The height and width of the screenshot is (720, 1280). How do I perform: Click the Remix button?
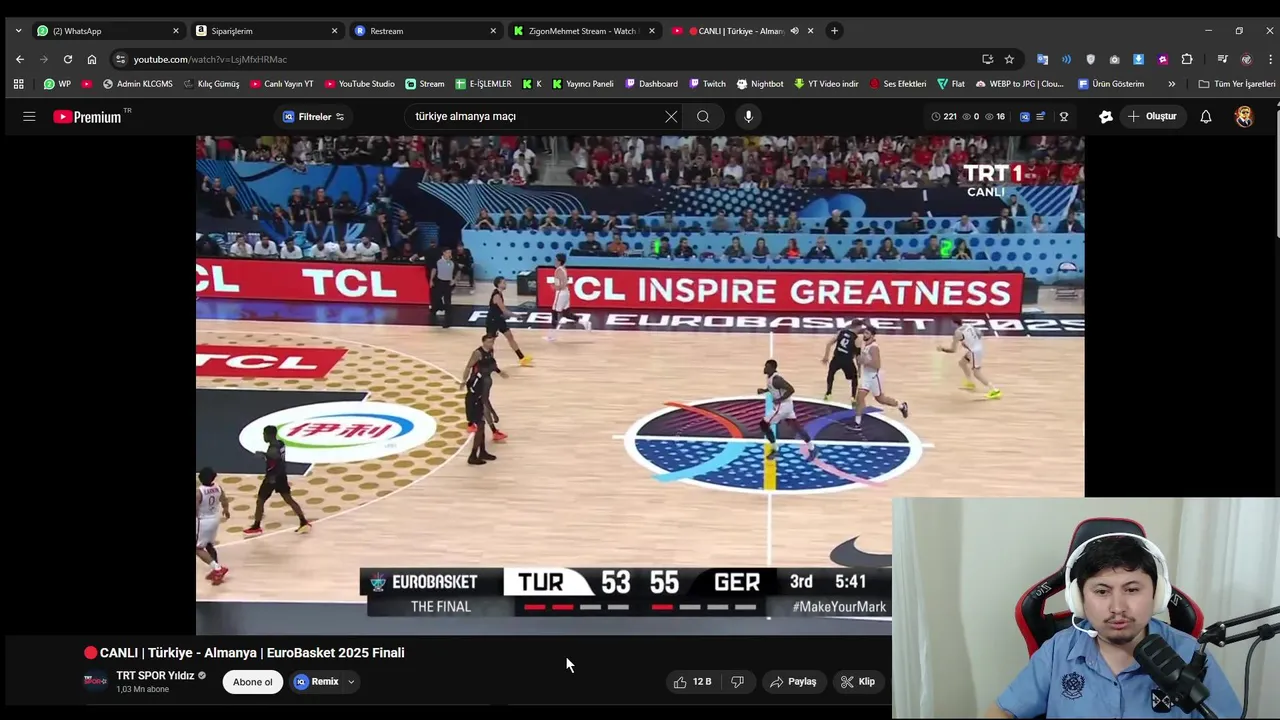[x=317, y=682]
